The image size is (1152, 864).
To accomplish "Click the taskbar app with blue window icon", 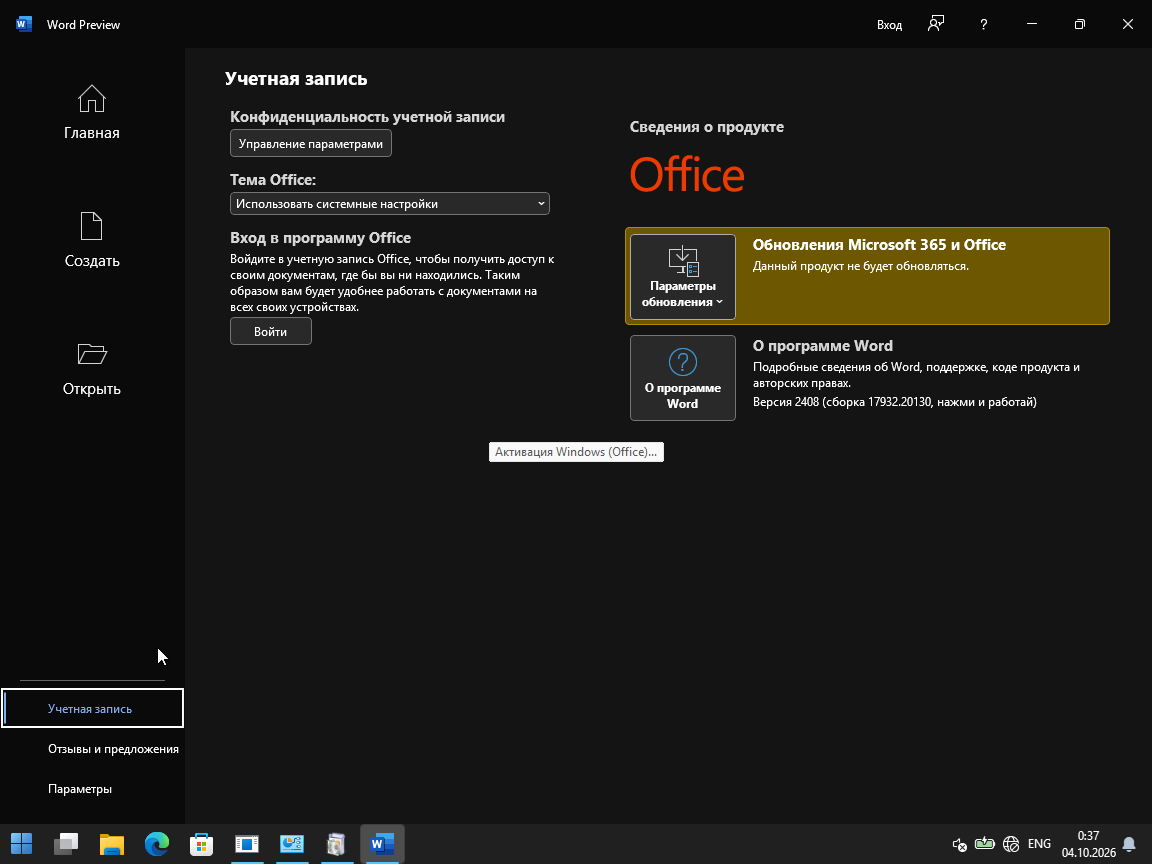I will pyautogui.click(x=247, y=843).
